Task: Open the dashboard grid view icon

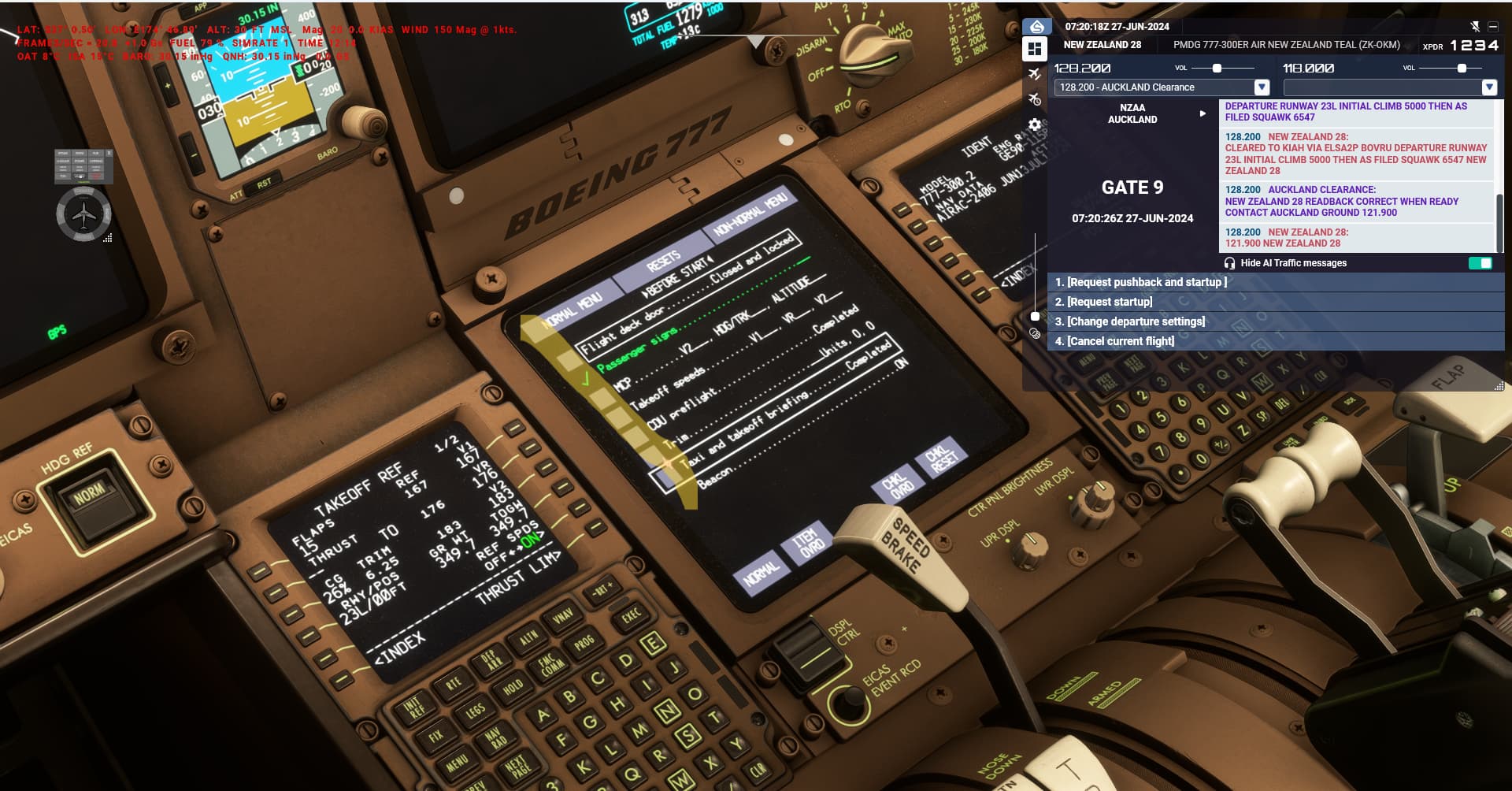Action: 1035,49
